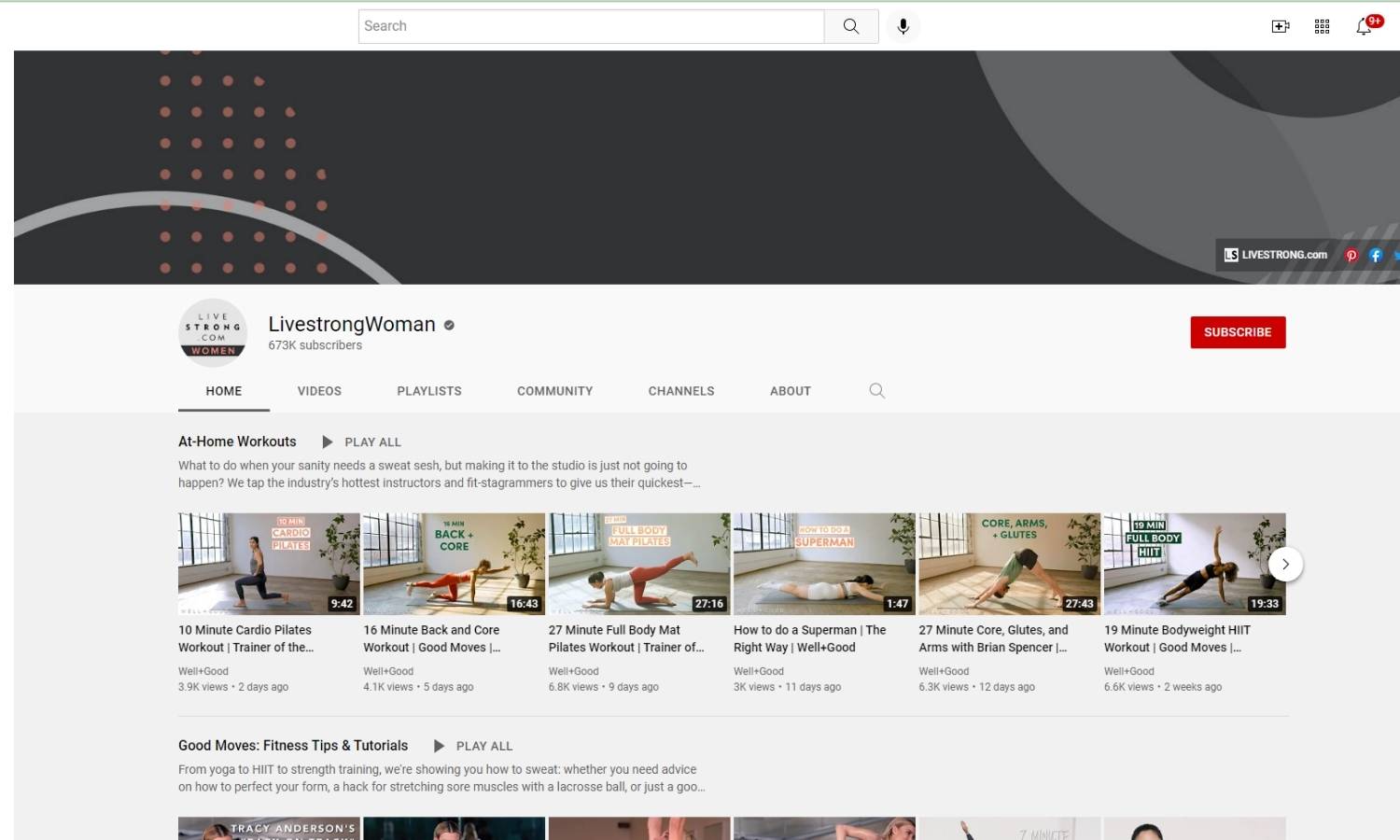The height and width of the screenshot is (840, 1400).
Task: Click the verified badge next to LivestrongWoman
Action: click(449, 325)
